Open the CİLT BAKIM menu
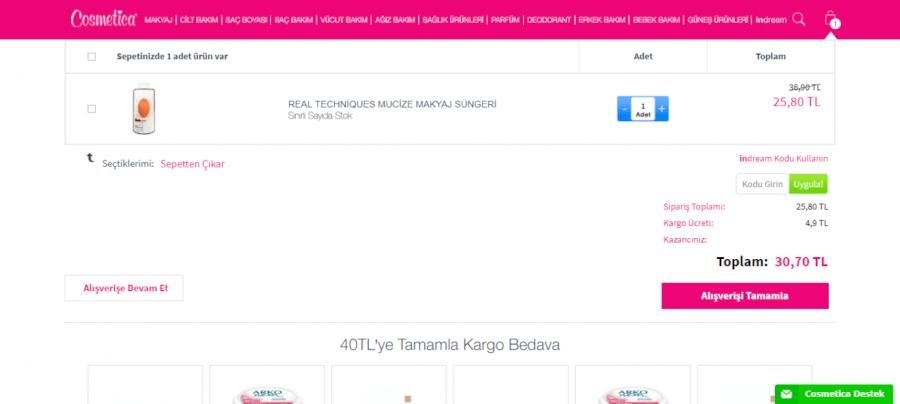The image size is (900, 404). [x=199, y=20]
